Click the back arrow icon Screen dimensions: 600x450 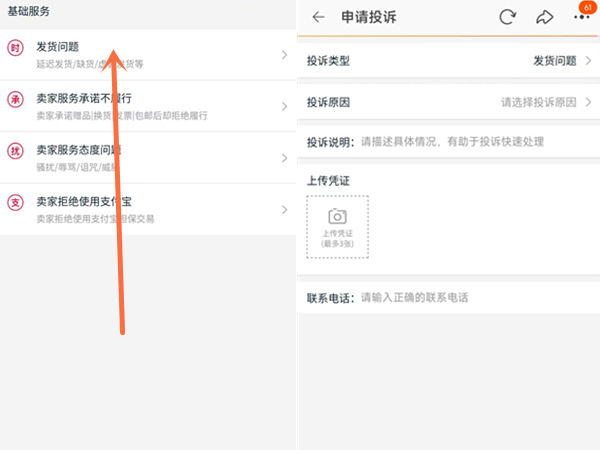tap(319, 17)
